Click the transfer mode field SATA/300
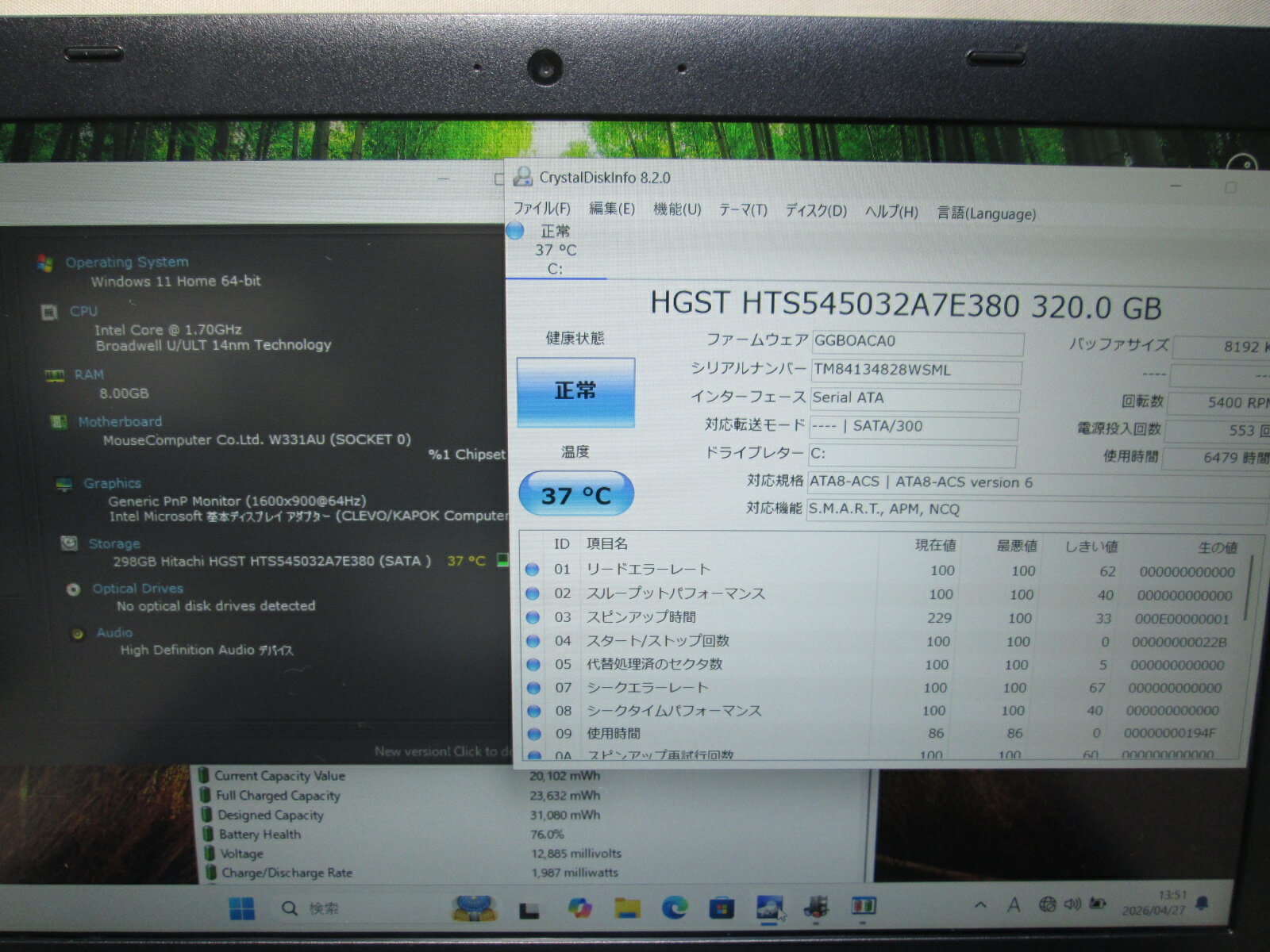Screen dimensions: 1270x952 coord(914,427)
